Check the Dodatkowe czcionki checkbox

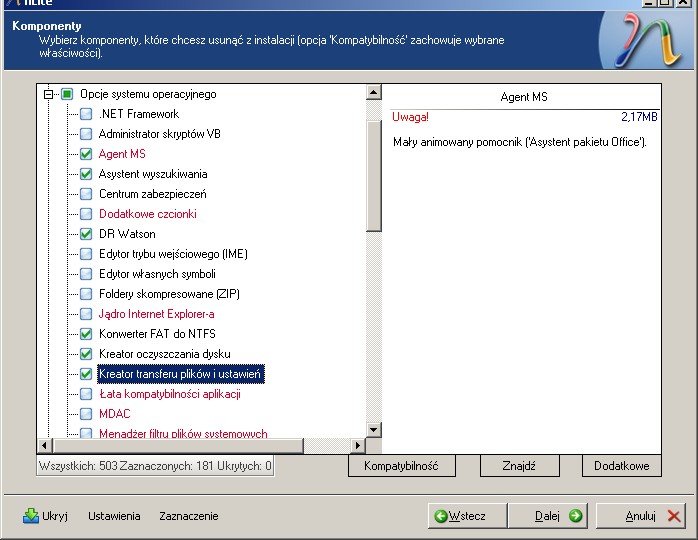coord(86,214)
